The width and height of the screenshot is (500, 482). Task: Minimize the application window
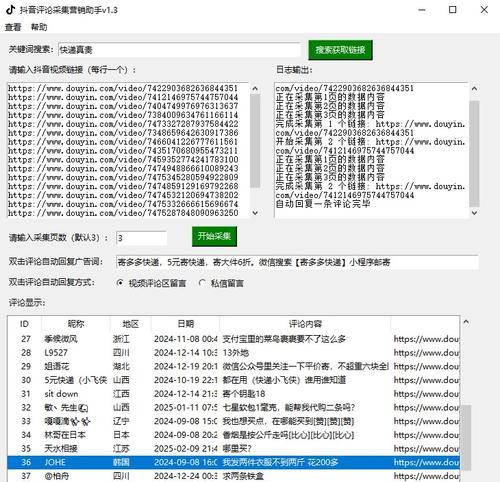[422, 10]
